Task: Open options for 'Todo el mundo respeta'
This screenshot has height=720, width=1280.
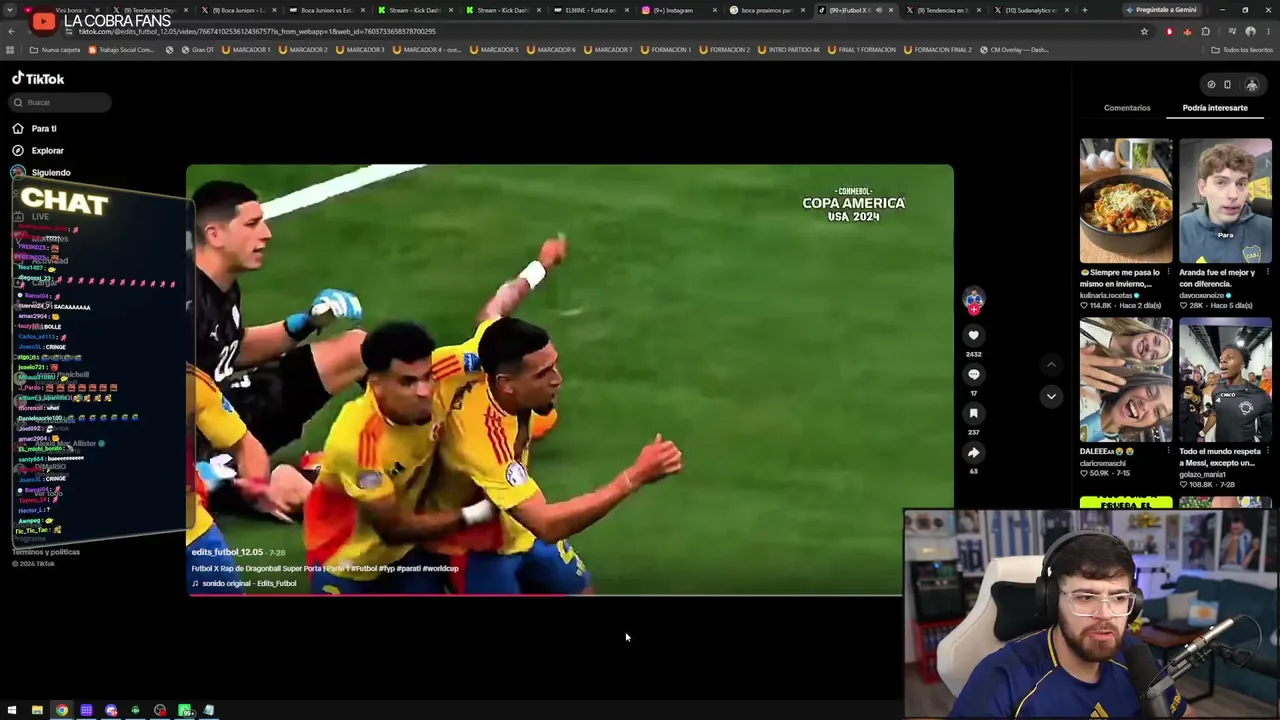Action: pos(1268,451)
